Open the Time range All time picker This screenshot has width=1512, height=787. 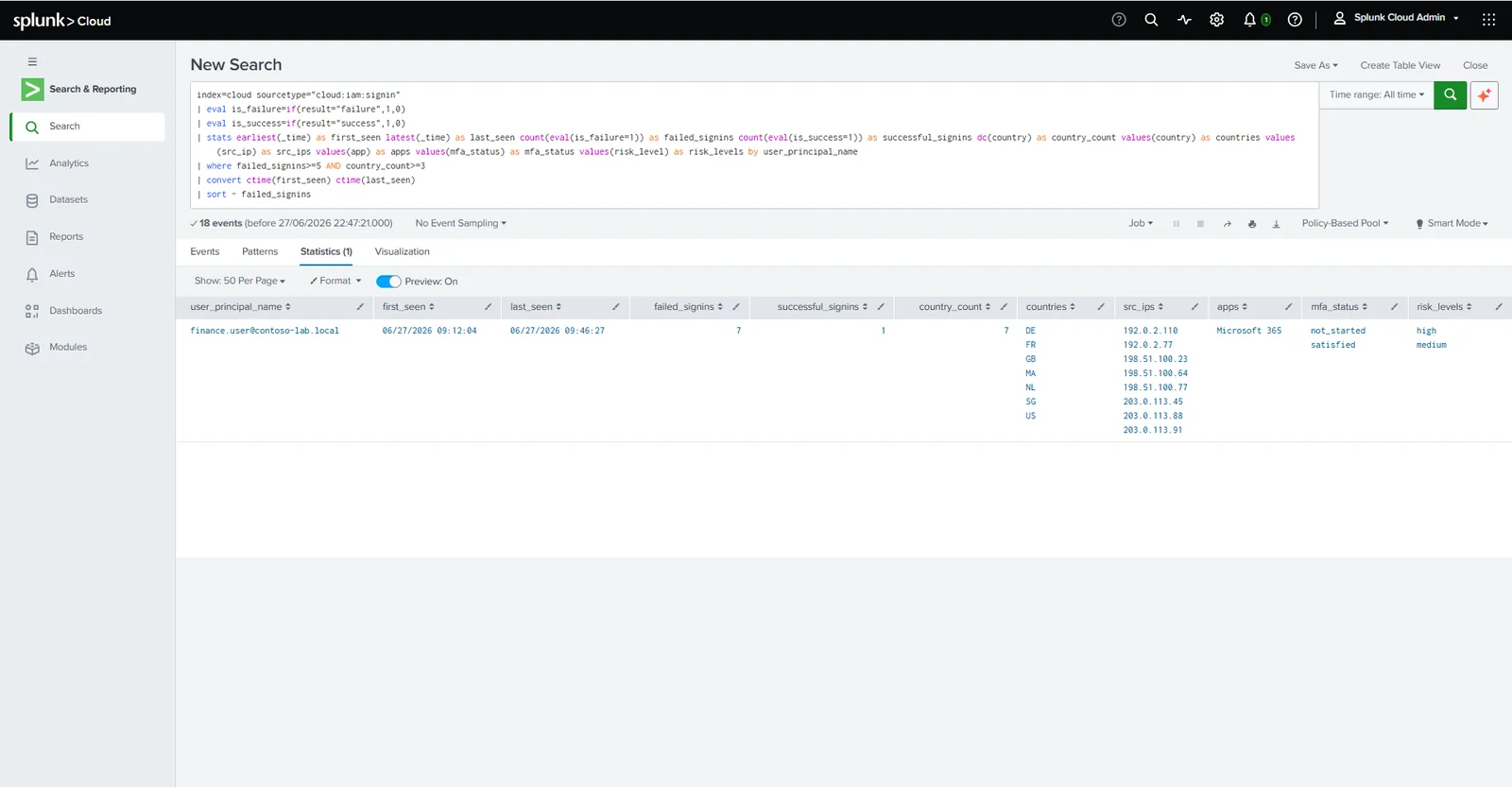click(1376, 94)
